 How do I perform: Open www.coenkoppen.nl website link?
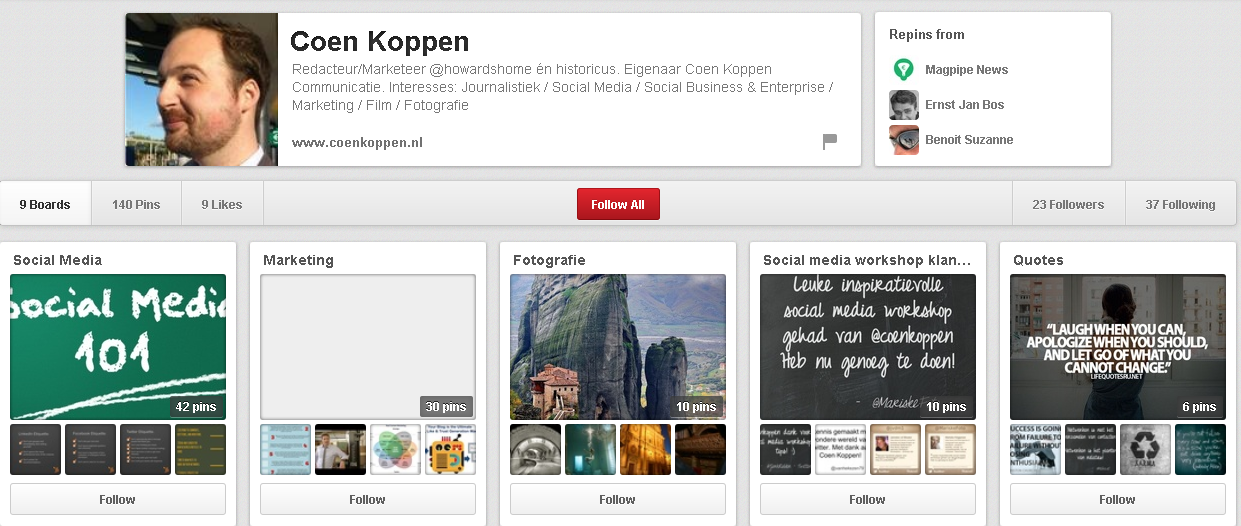[357, 143]
